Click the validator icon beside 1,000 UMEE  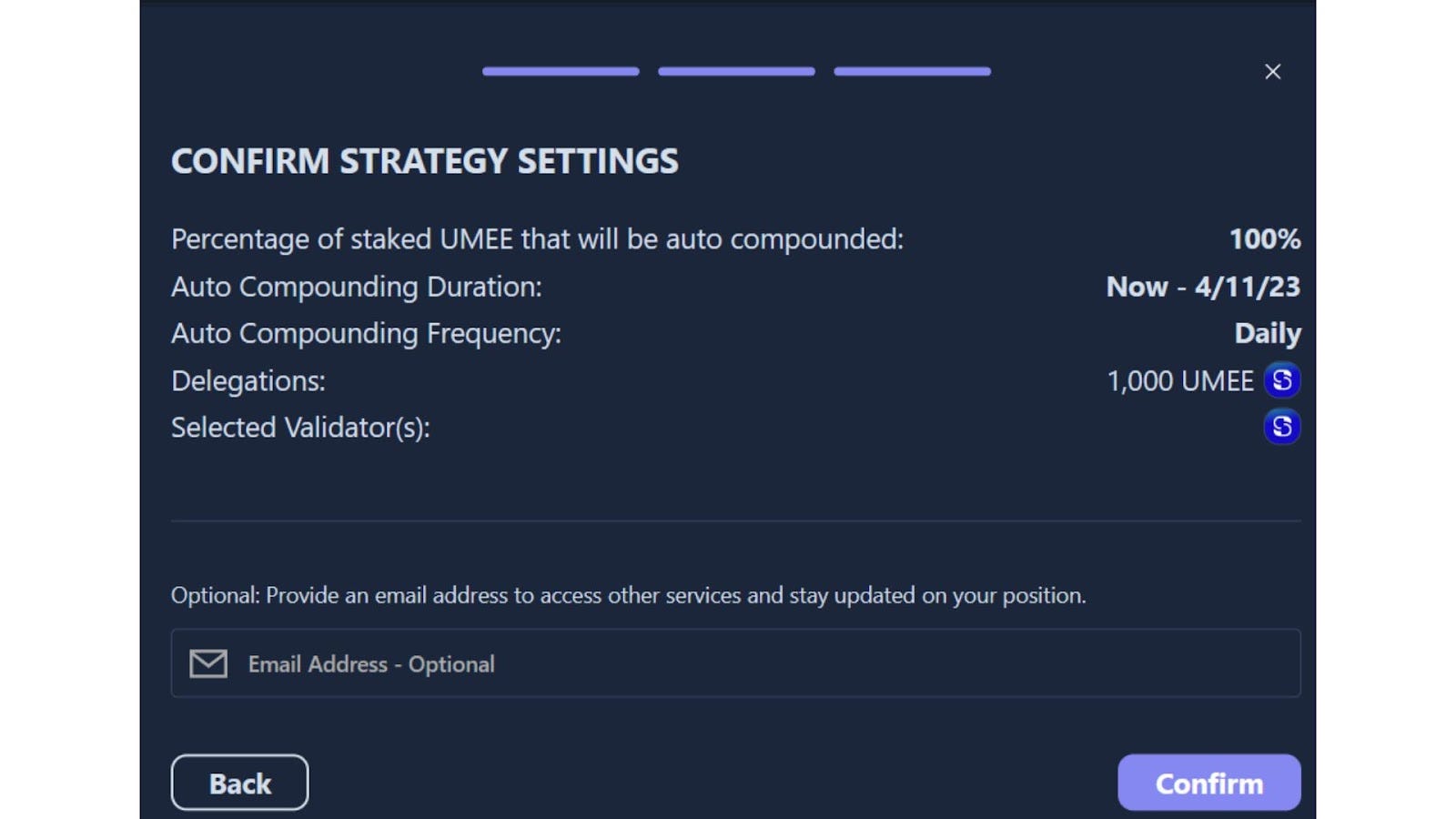point(1281,380)
